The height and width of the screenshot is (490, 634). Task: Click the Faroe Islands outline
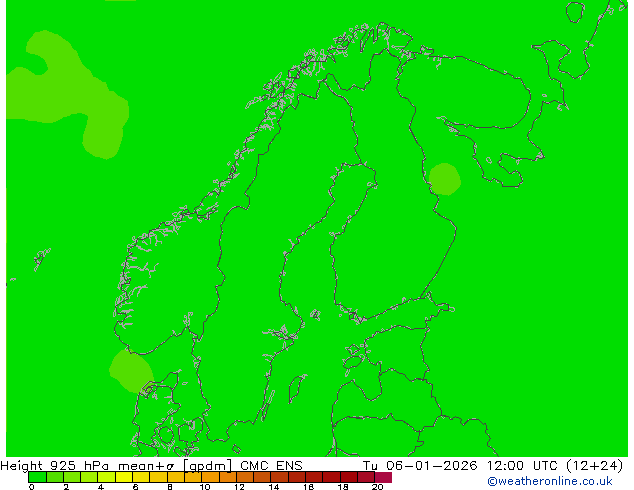click(x=41, y=258)
